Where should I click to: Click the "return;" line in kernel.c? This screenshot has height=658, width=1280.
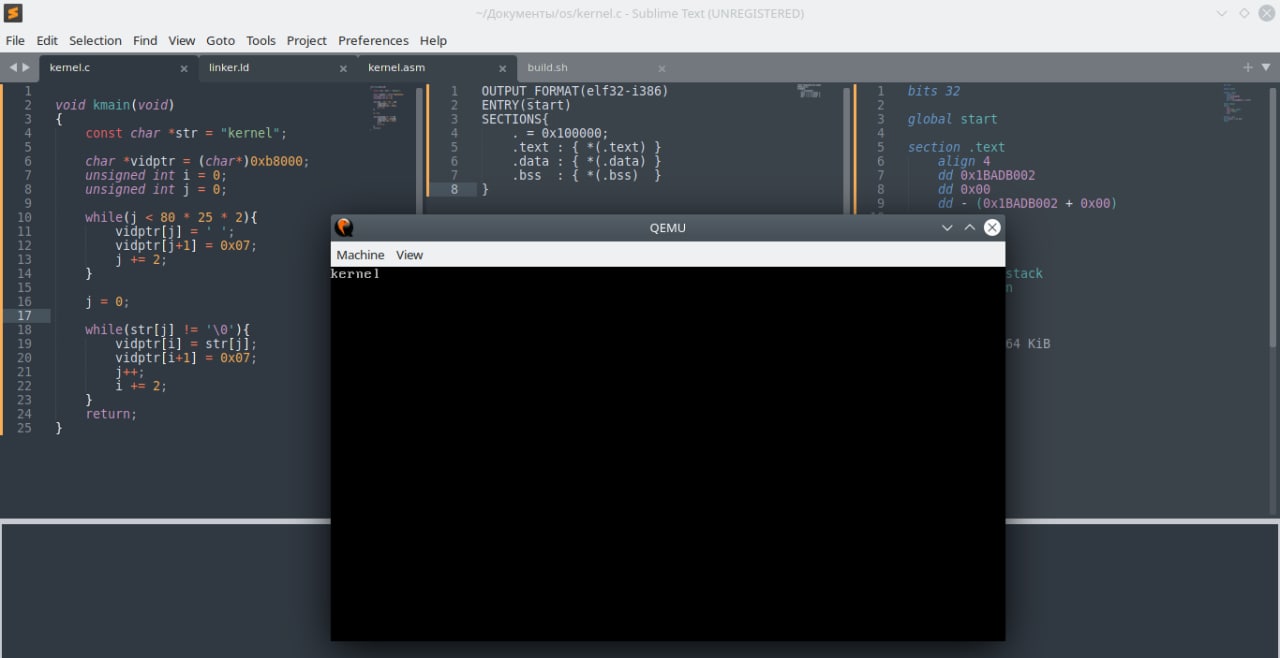click(x=111, y=413)
